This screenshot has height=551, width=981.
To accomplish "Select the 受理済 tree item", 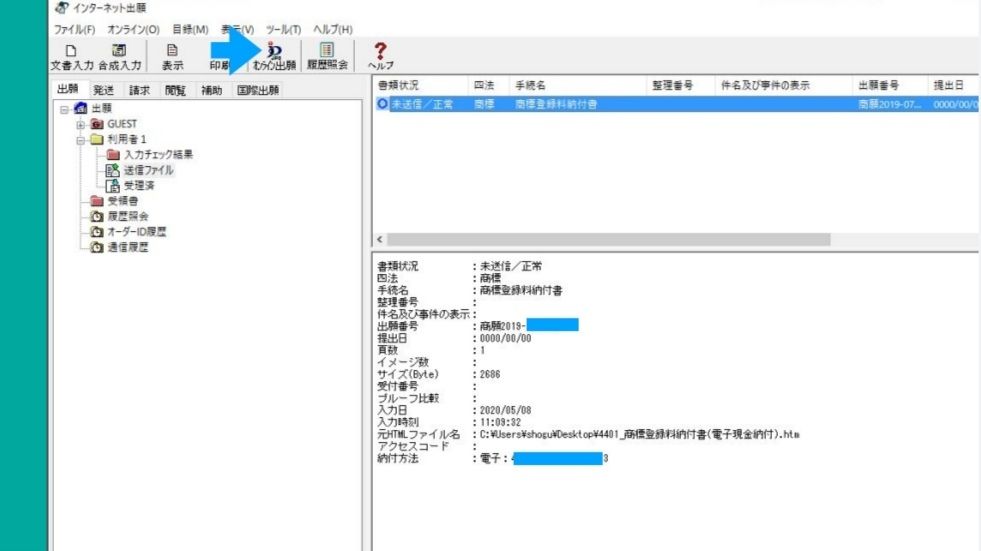I will point(136,186).
